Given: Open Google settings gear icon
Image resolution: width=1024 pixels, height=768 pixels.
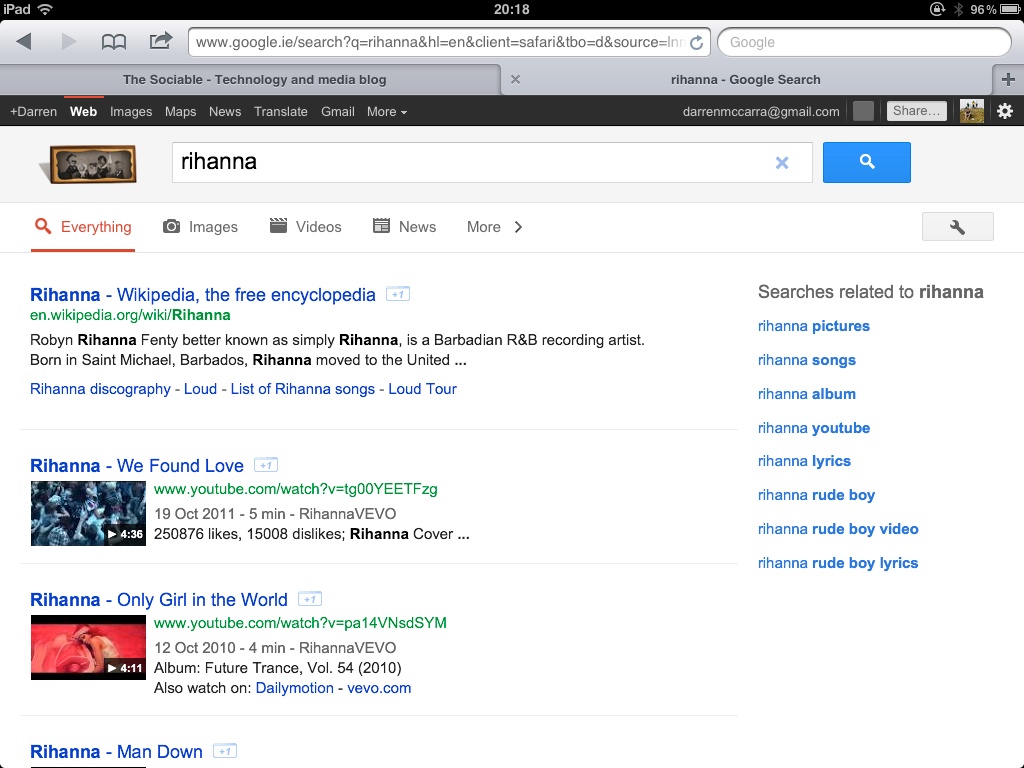Looking at the screenshot, I should click(x=1005, y=111).
